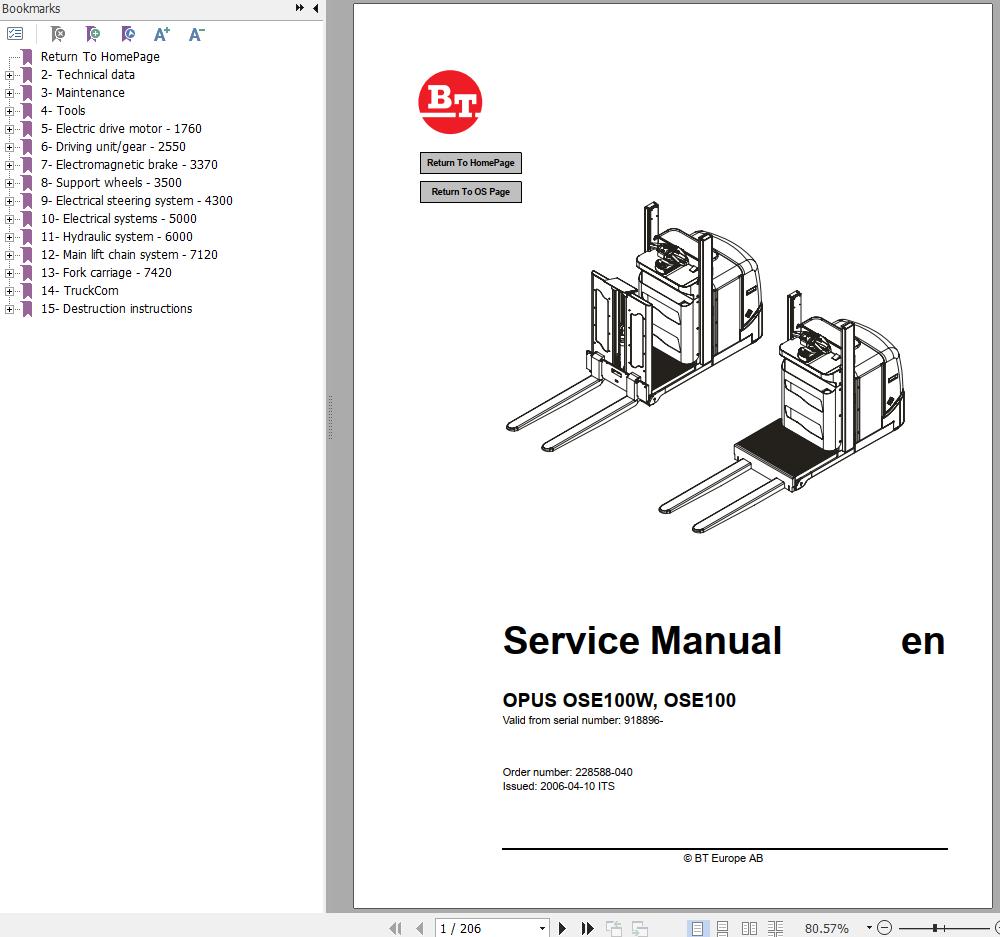Open 15- Destruction instructions text
1000x937 pixels.
(x=117, y=309)
